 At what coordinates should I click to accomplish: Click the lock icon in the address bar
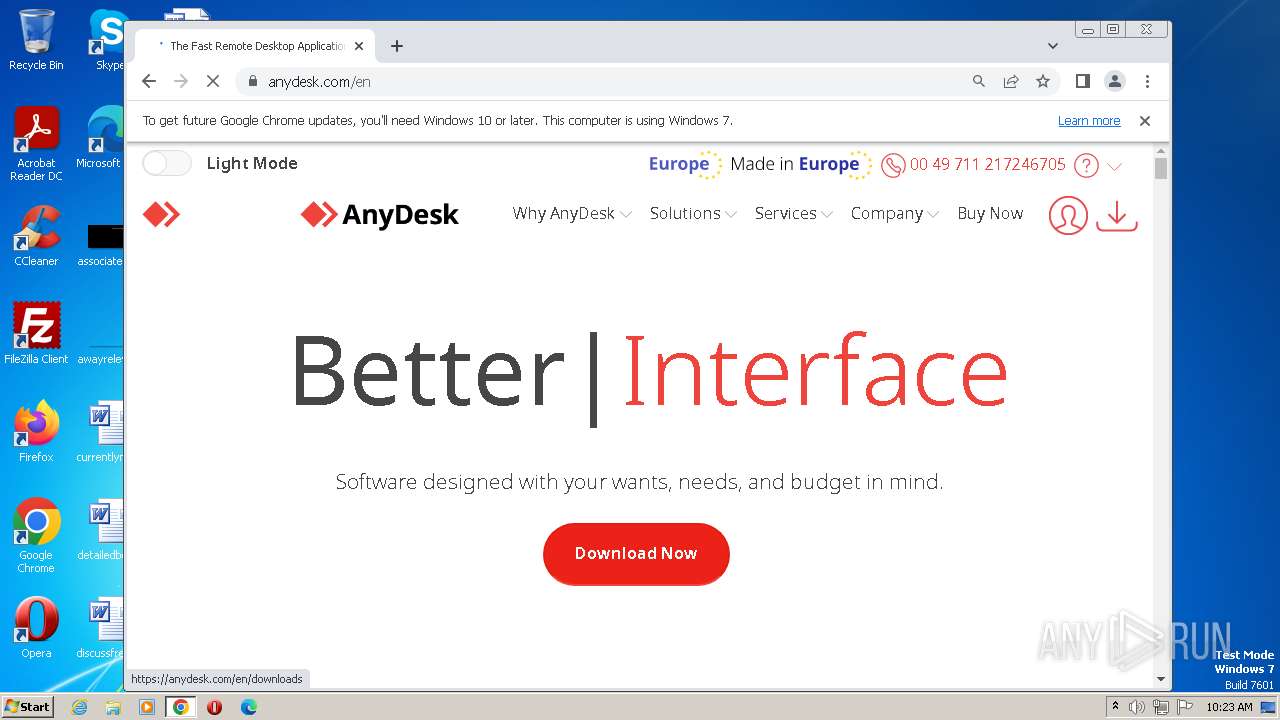(253, 81)
